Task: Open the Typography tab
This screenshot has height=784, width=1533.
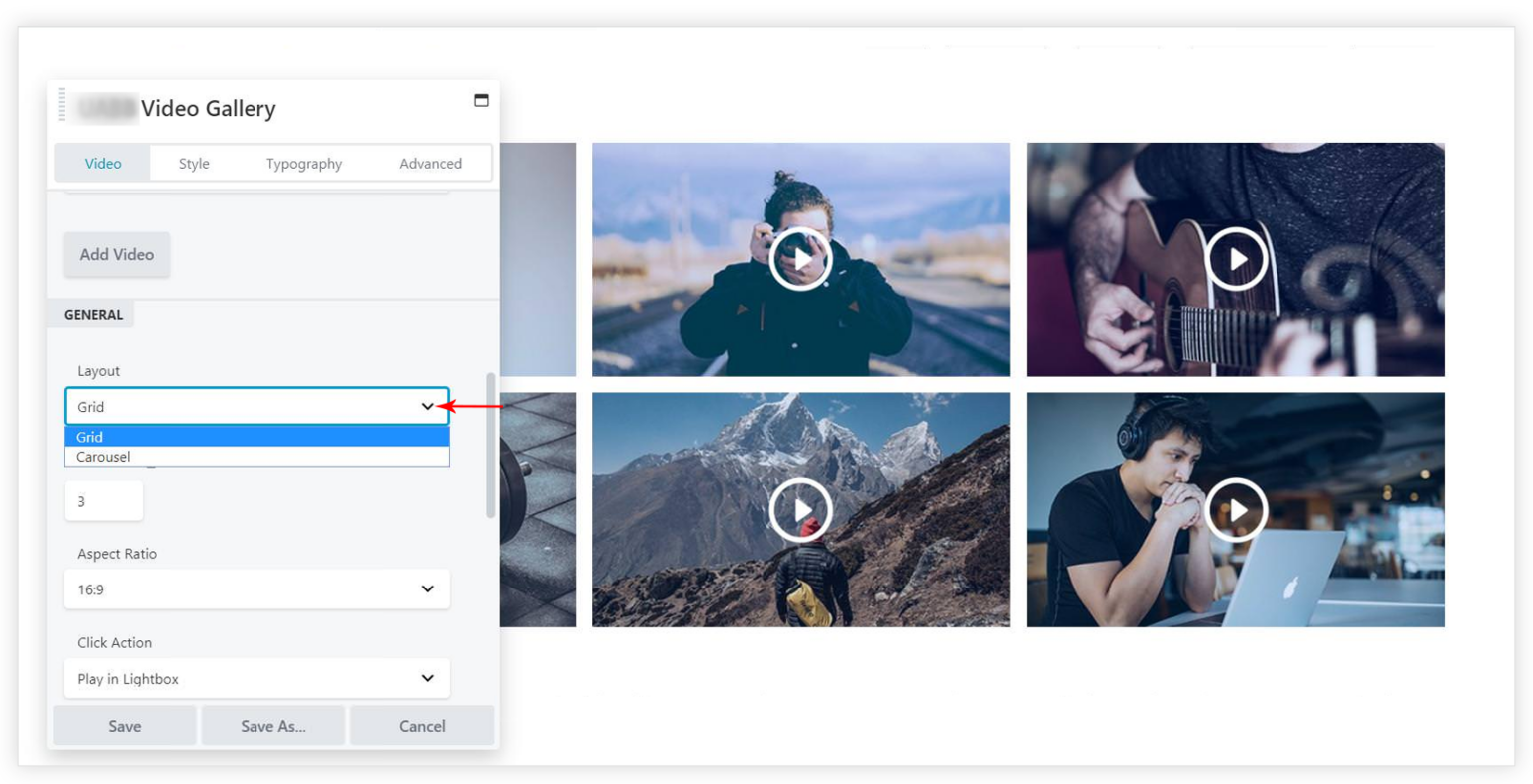Action: click(x=303, y=163)
